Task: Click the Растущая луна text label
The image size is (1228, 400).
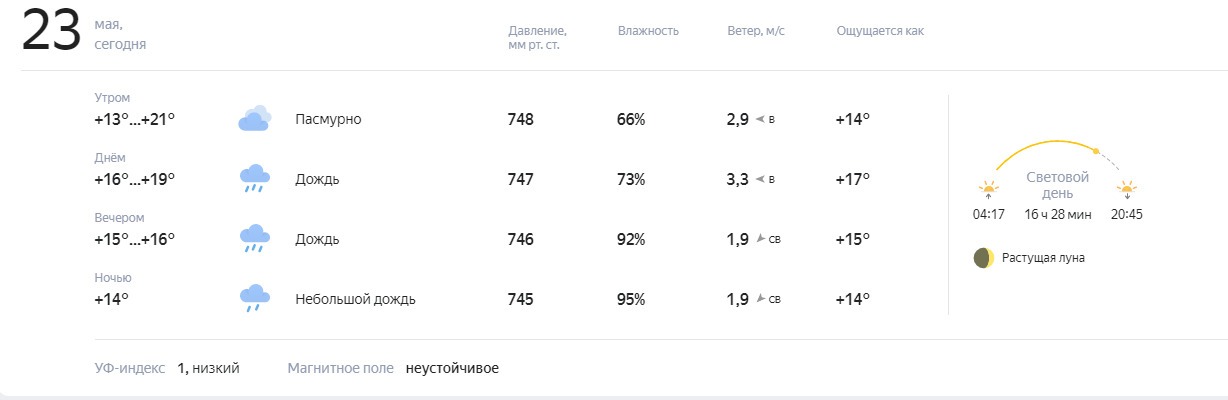Action: tap(1043, 258)
